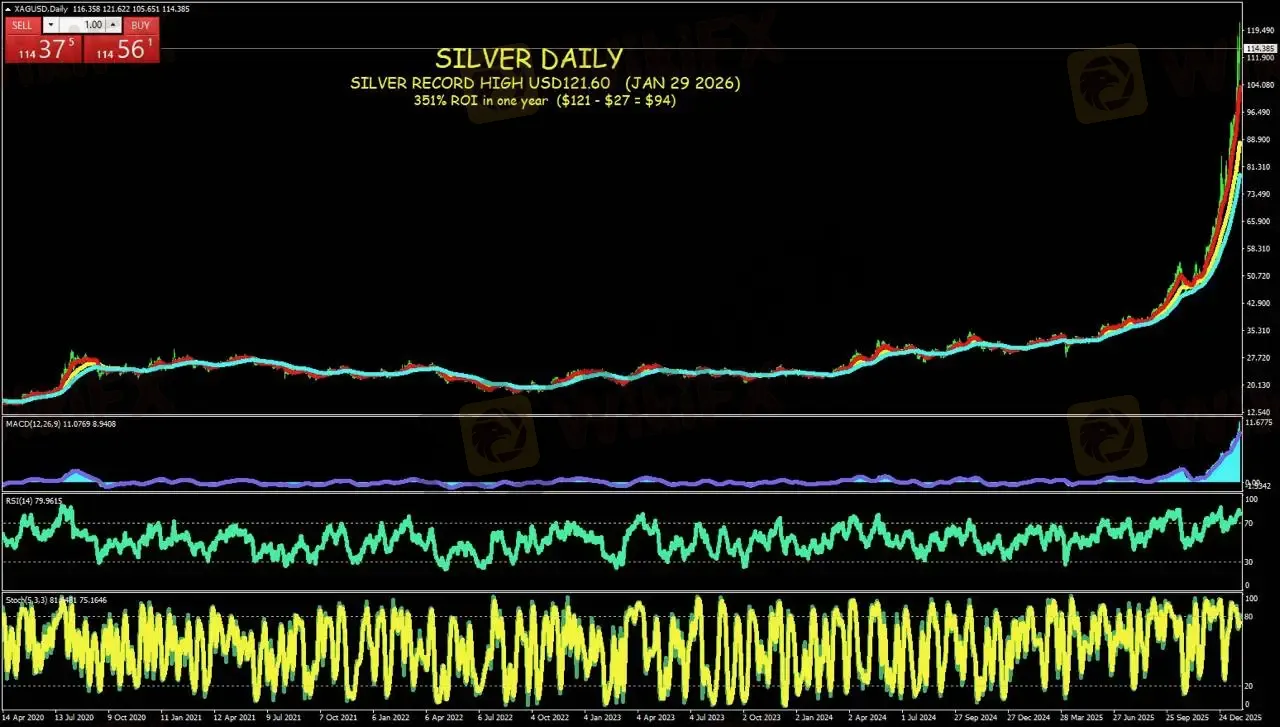Screen dimensions: 1280x727
Task: Click the 104.080 price scale label
Action: [x=1260, y=85]
